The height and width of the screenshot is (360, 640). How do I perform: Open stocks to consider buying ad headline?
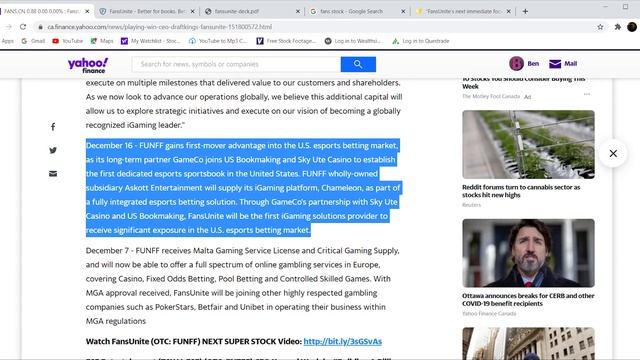coord(523,83)
